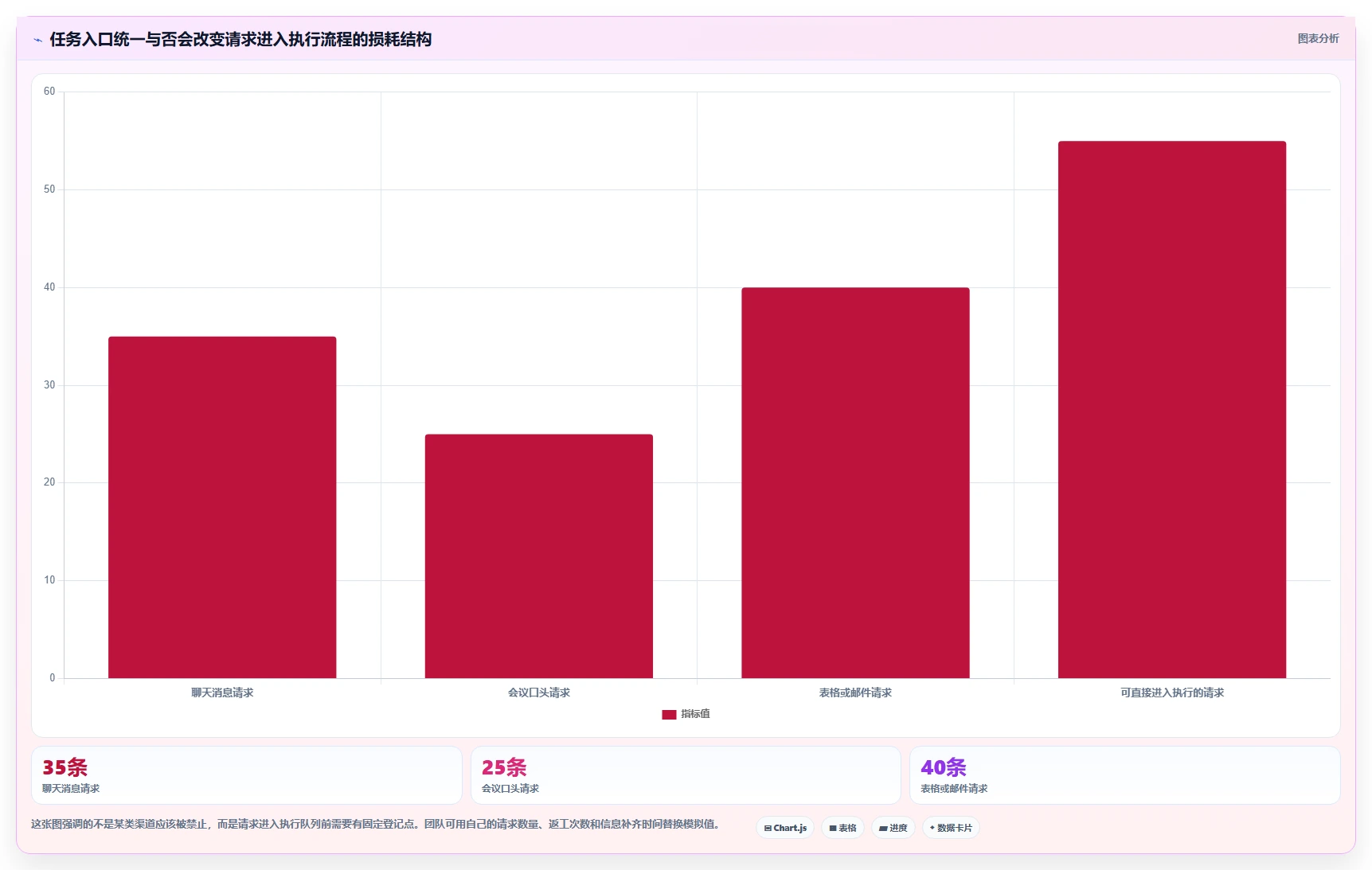
Task: Click the 数据卡片 chip
Action: [x=951, y=828]
